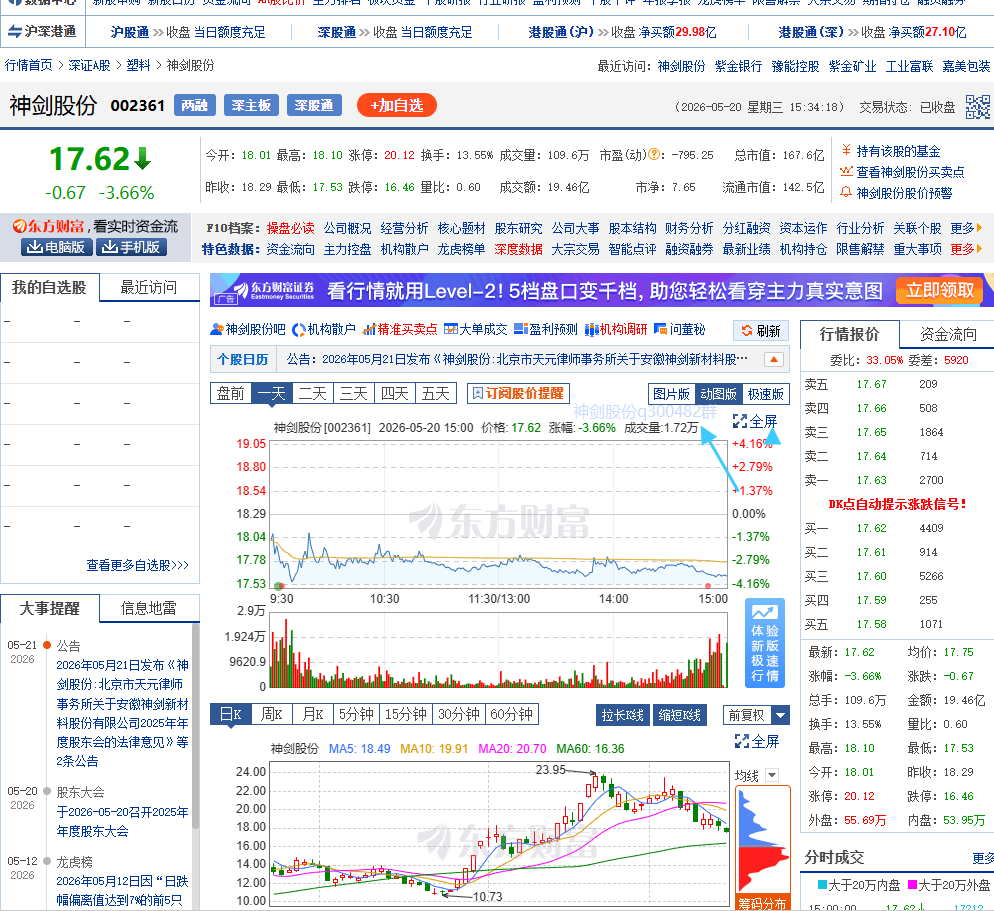Image resolution: width=994 pixels, height=911 pixels.
Task: Open 大单成交 icon link
Action: [x=475, y=329]
